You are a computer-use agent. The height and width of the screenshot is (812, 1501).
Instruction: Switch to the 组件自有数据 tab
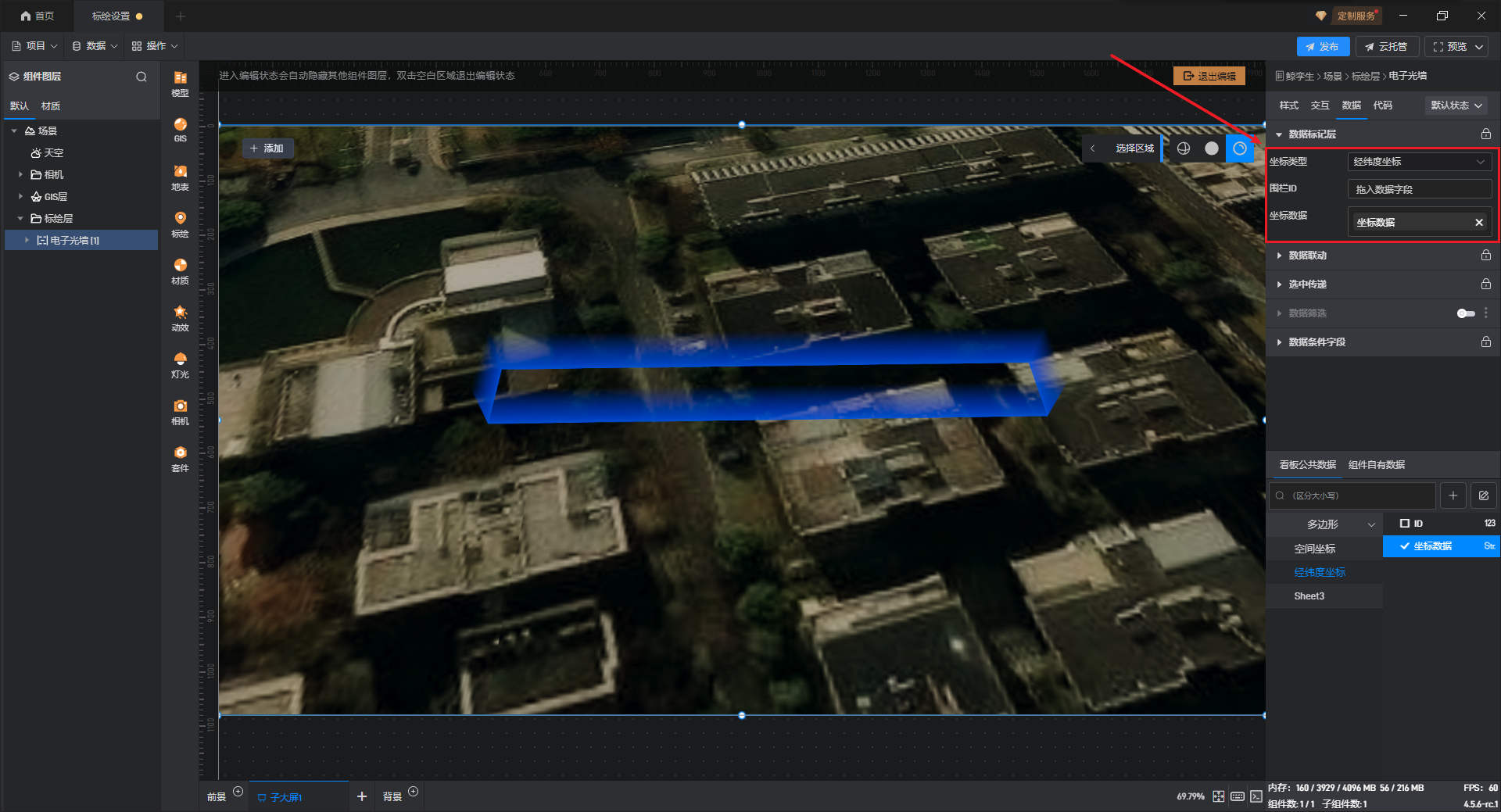[x=1376, y=465]
